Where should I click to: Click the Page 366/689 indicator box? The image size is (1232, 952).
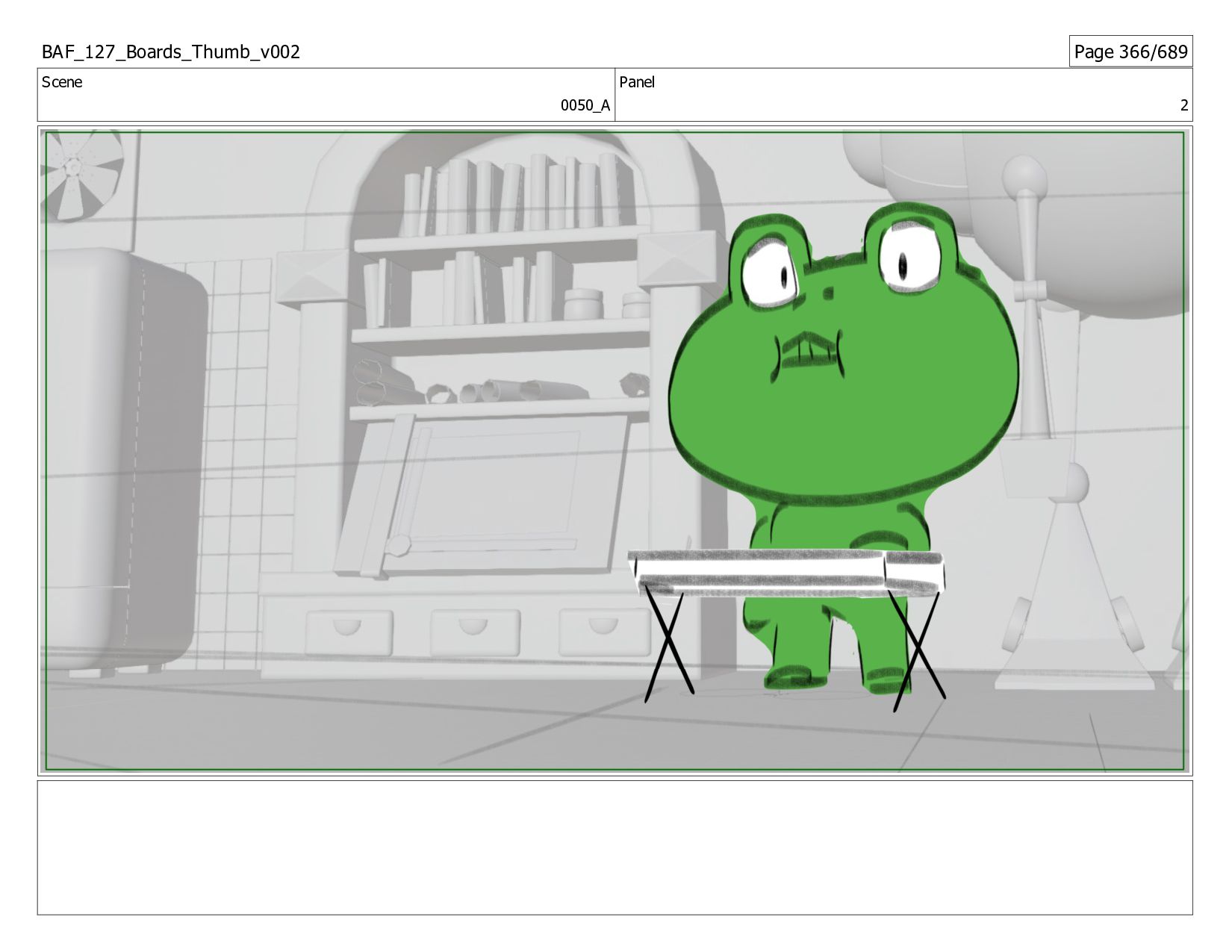pyautogui.click(x=1130, y=52)
